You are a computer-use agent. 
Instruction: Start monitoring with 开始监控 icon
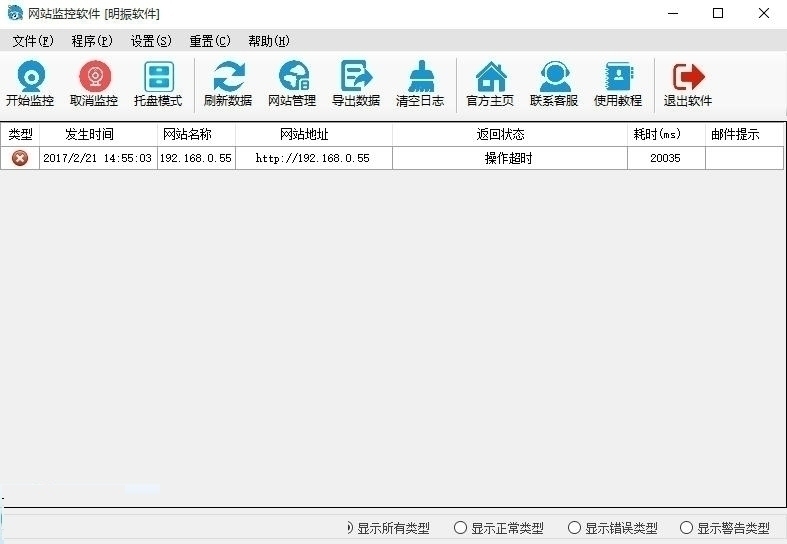(31, 84)
